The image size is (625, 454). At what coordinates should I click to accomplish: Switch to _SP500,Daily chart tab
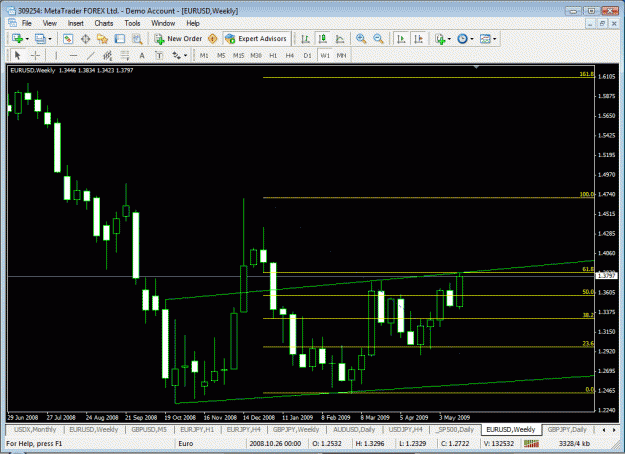click(456, 429)
